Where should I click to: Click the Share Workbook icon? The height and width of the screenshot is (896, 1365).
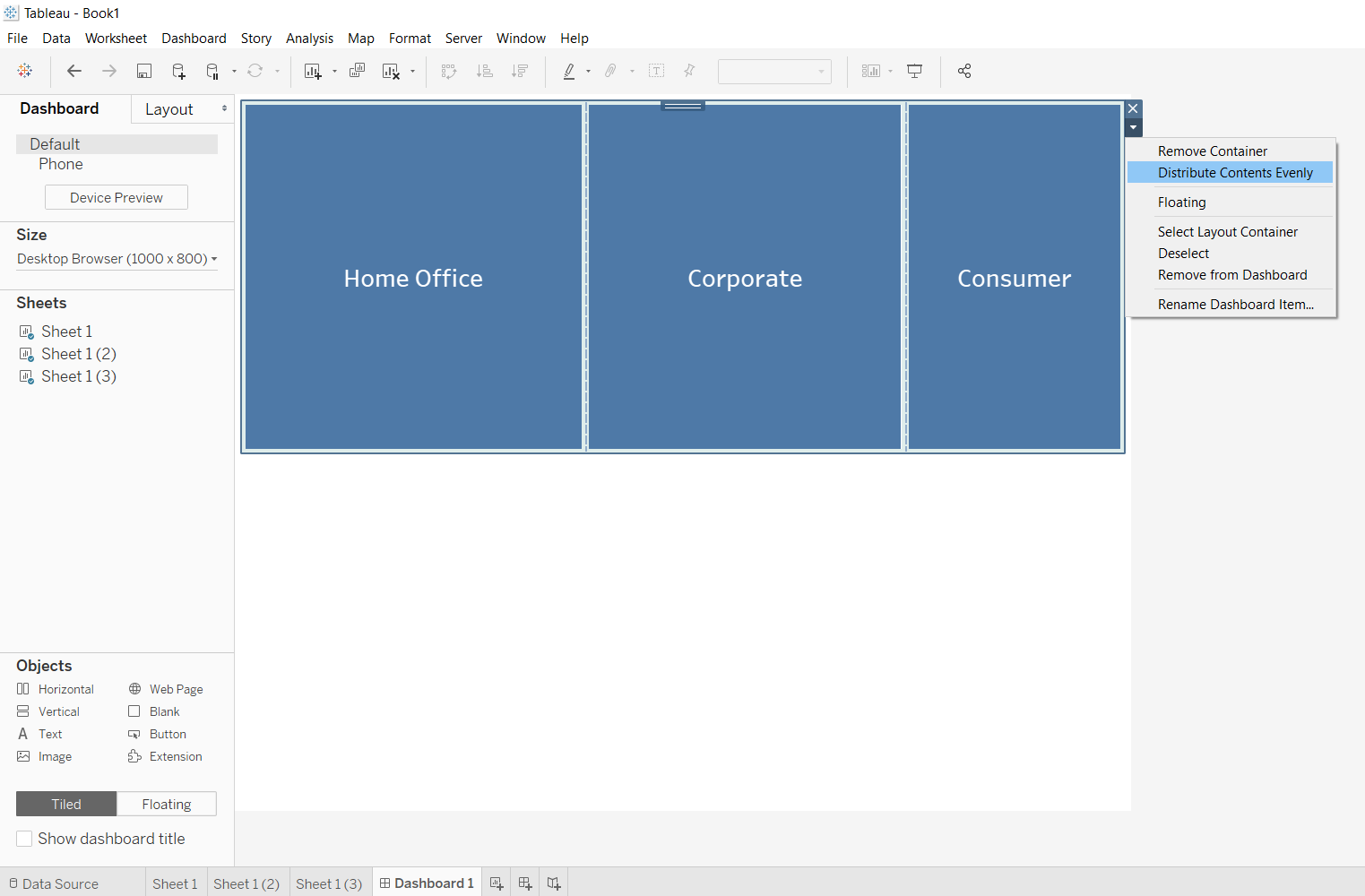964,71
